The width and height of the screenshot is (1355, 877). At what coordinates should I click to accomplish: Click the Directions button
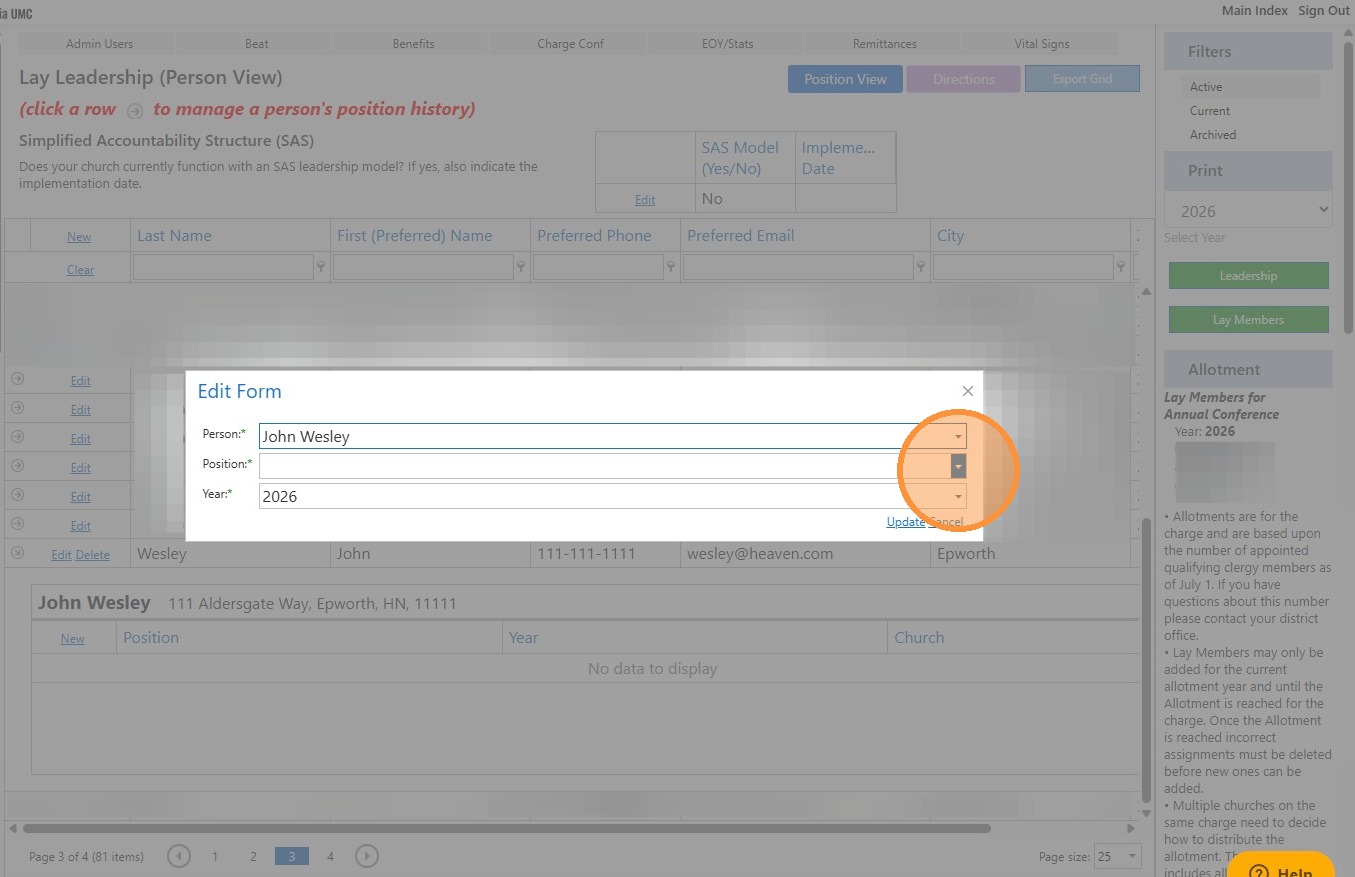pyautogui.click(x=963, y=79)
